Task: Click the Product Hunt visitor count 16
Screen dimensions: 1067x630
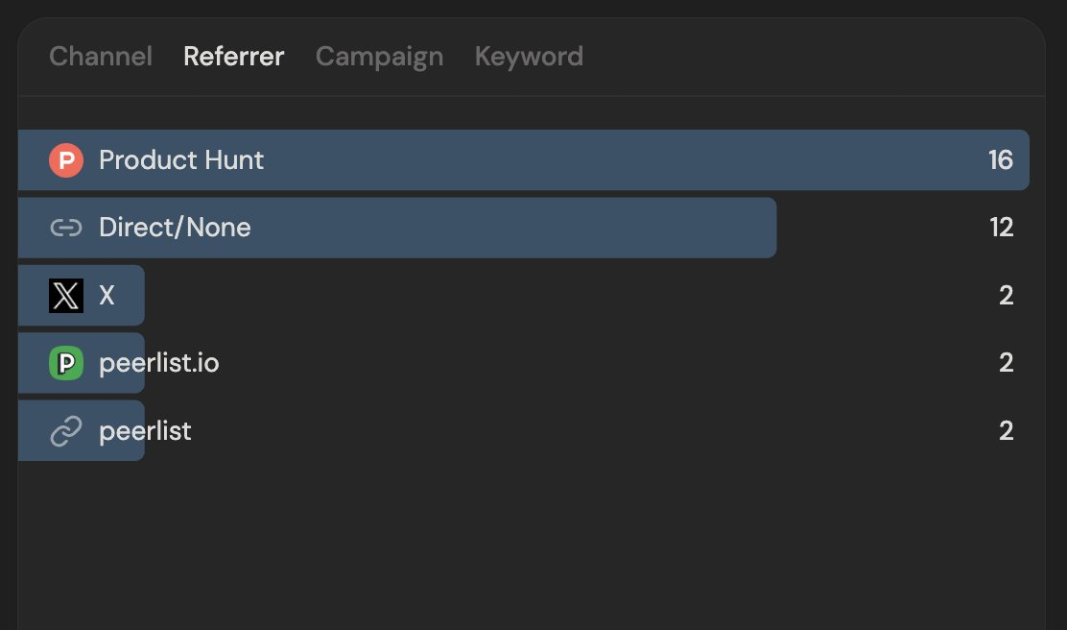Action: [1000, 160]
